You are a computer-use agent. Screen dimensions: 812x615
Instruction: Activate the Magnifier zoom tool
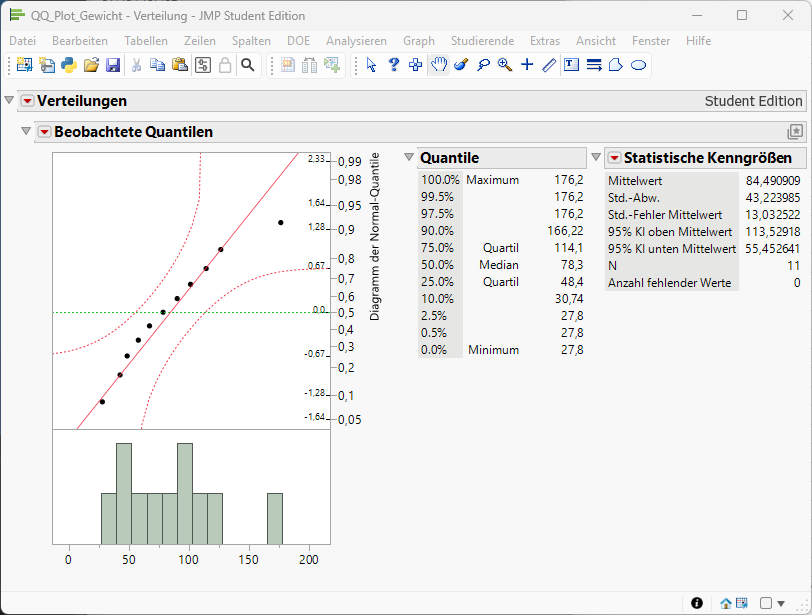click(x=505, y=65)
